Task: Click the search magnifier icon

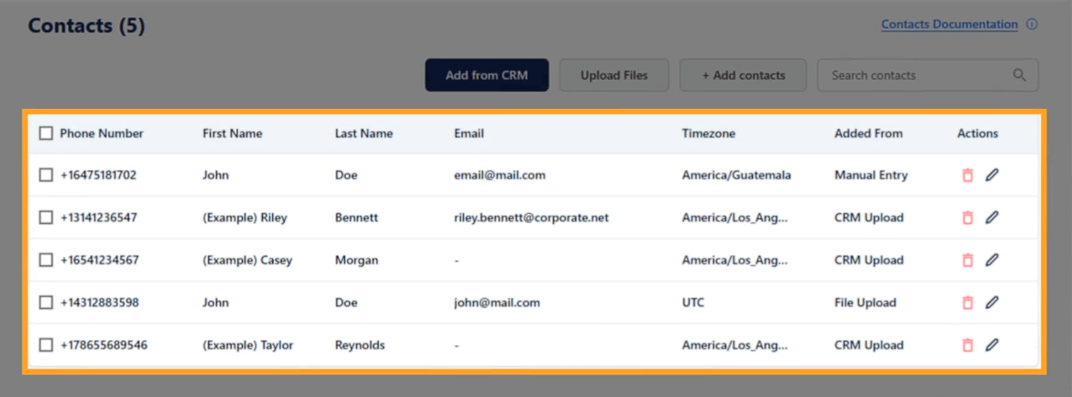Action: pyautogui.click(x=1019, y=75)
